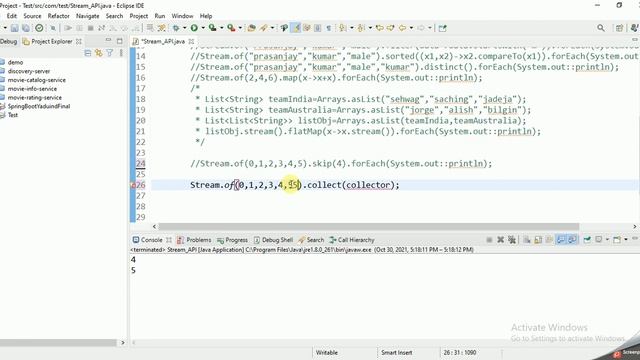Click the Last Edit Location arrow icon
Image resolution: width=640 pixels, height=360 pixels.
pyautogui.click(x=380, y=28)
